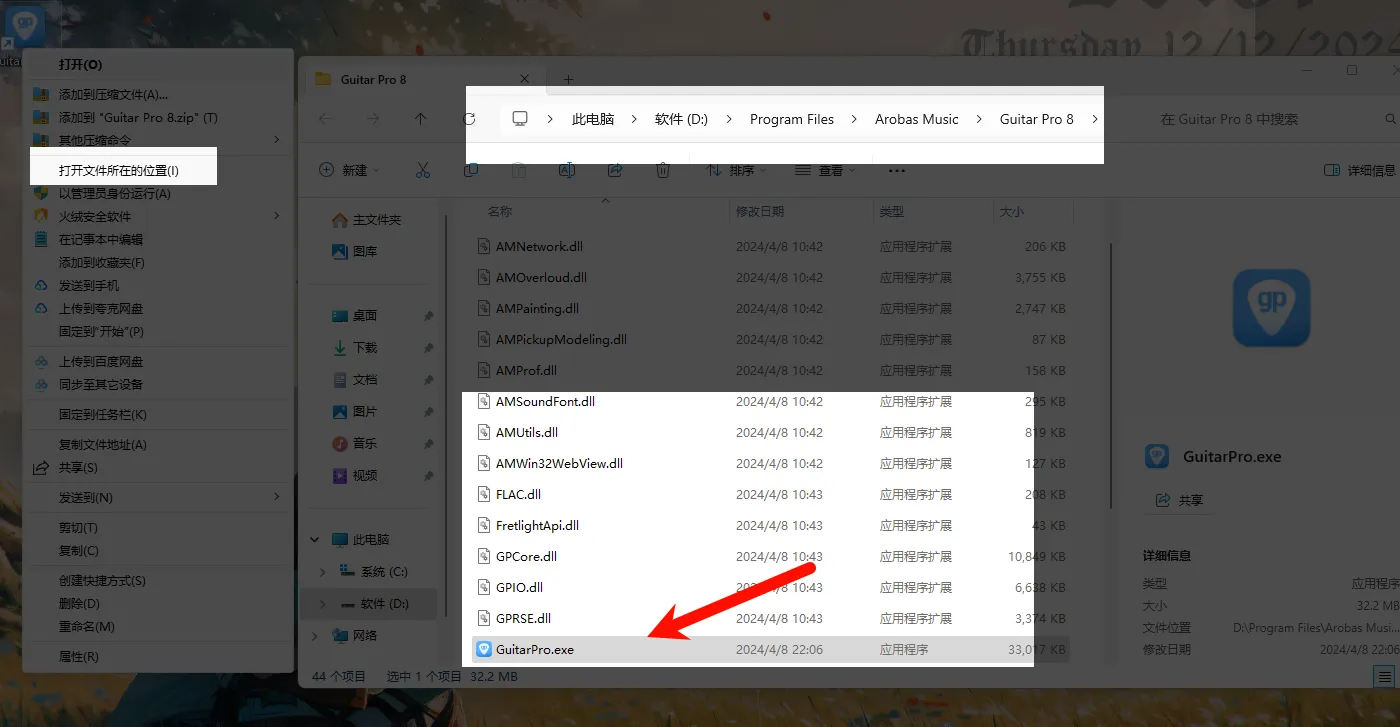Click the Paste icon in the toolbar
The height and width of the screenshot is (727, 1400).
coord(518,170)
